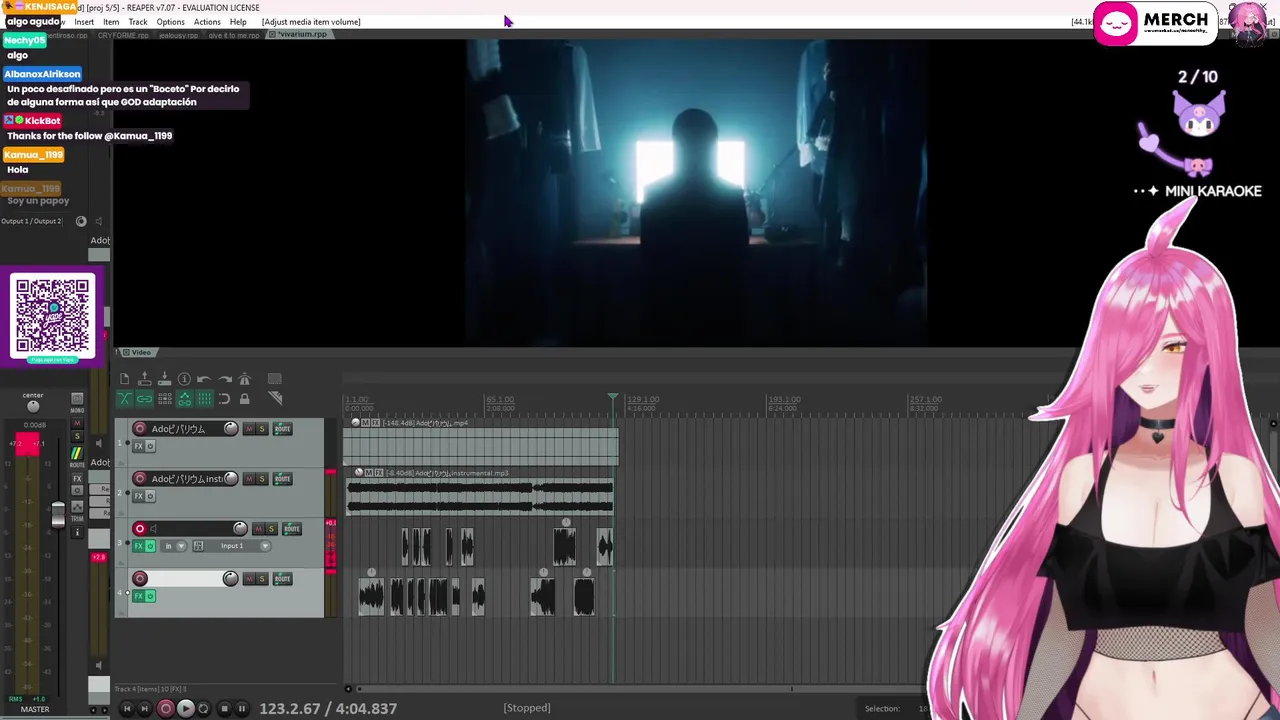Toggle move envelope points with items icon

184,399
